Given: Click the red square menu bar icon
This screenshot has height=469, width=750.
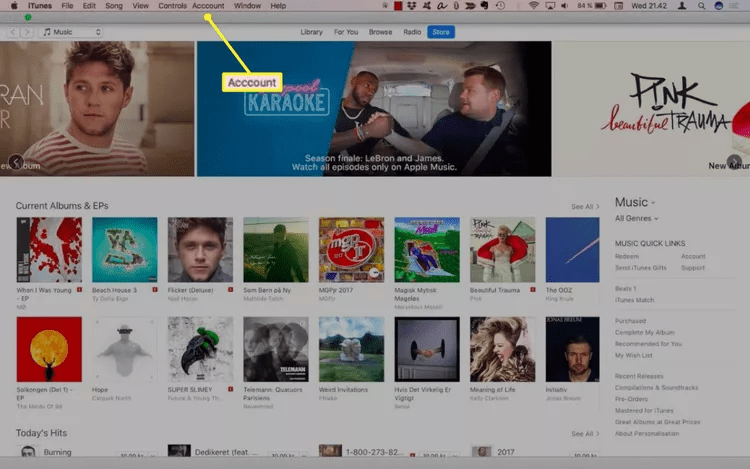Looking at the screenshot, I should pyautogui.click(x=398, y=6).
